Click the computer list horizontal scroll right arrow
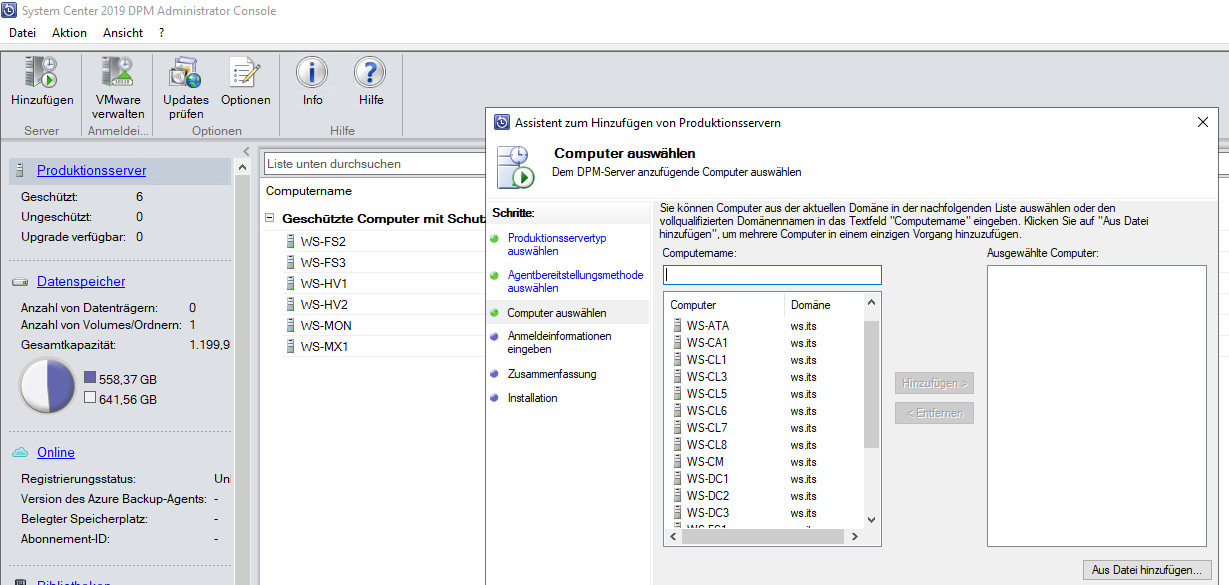This screenshot has height=585, width=1229. [854, 537]
